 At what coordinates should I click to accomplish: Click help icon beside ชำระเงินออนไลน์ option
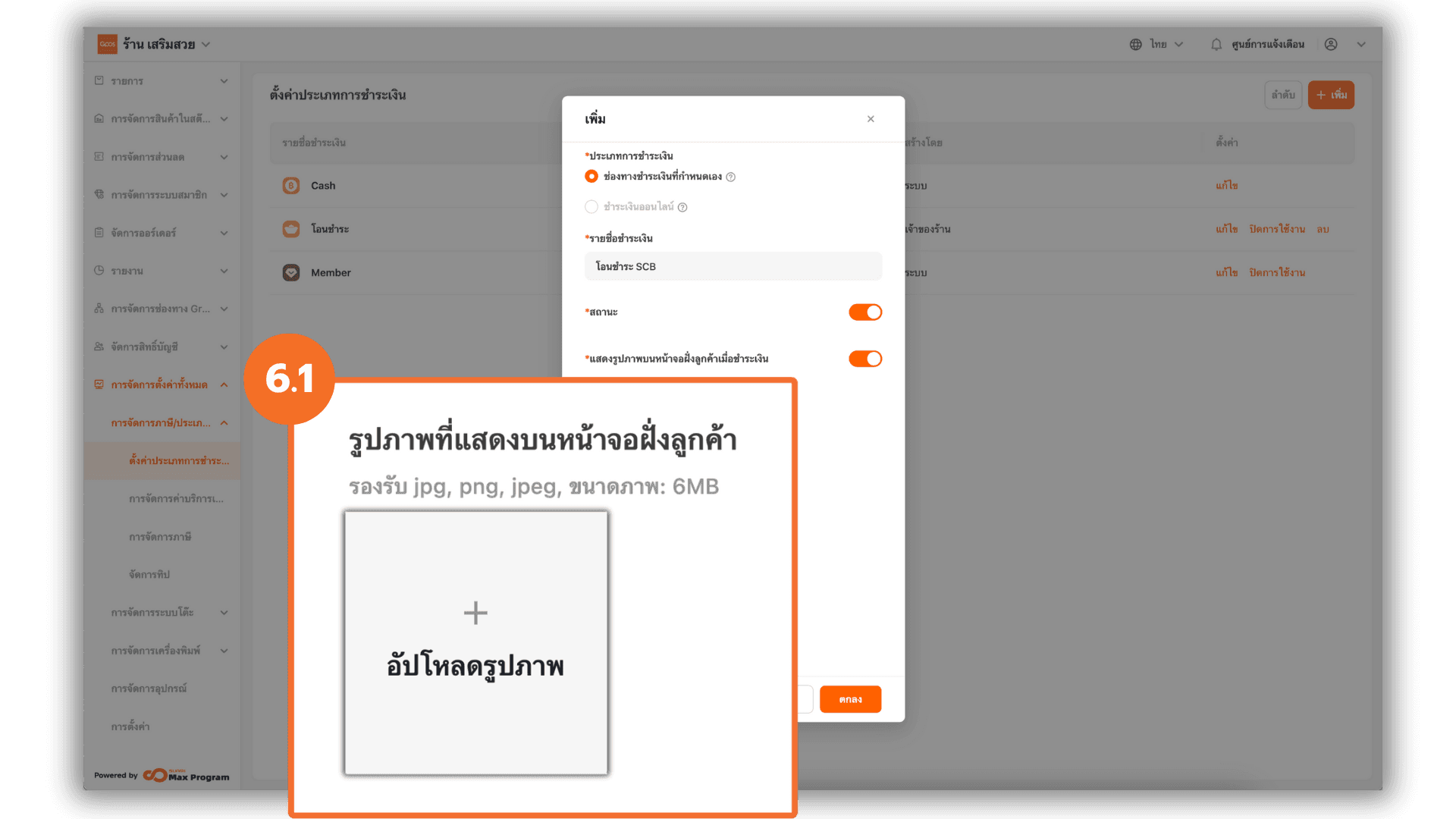click(x=682, y=208)
